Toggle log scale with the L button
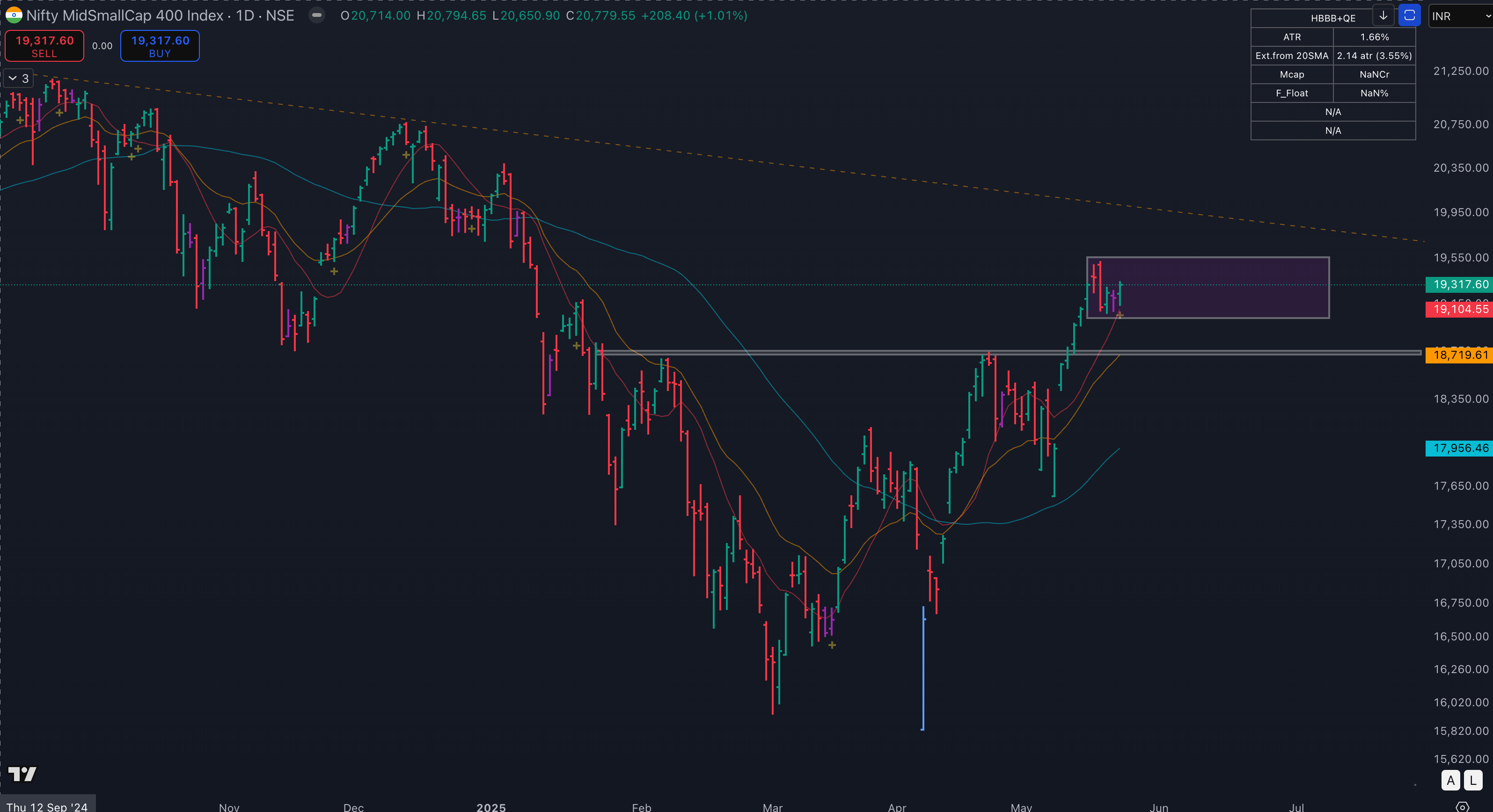Viewport: 1493px width, 812px height. [1473, 780]
